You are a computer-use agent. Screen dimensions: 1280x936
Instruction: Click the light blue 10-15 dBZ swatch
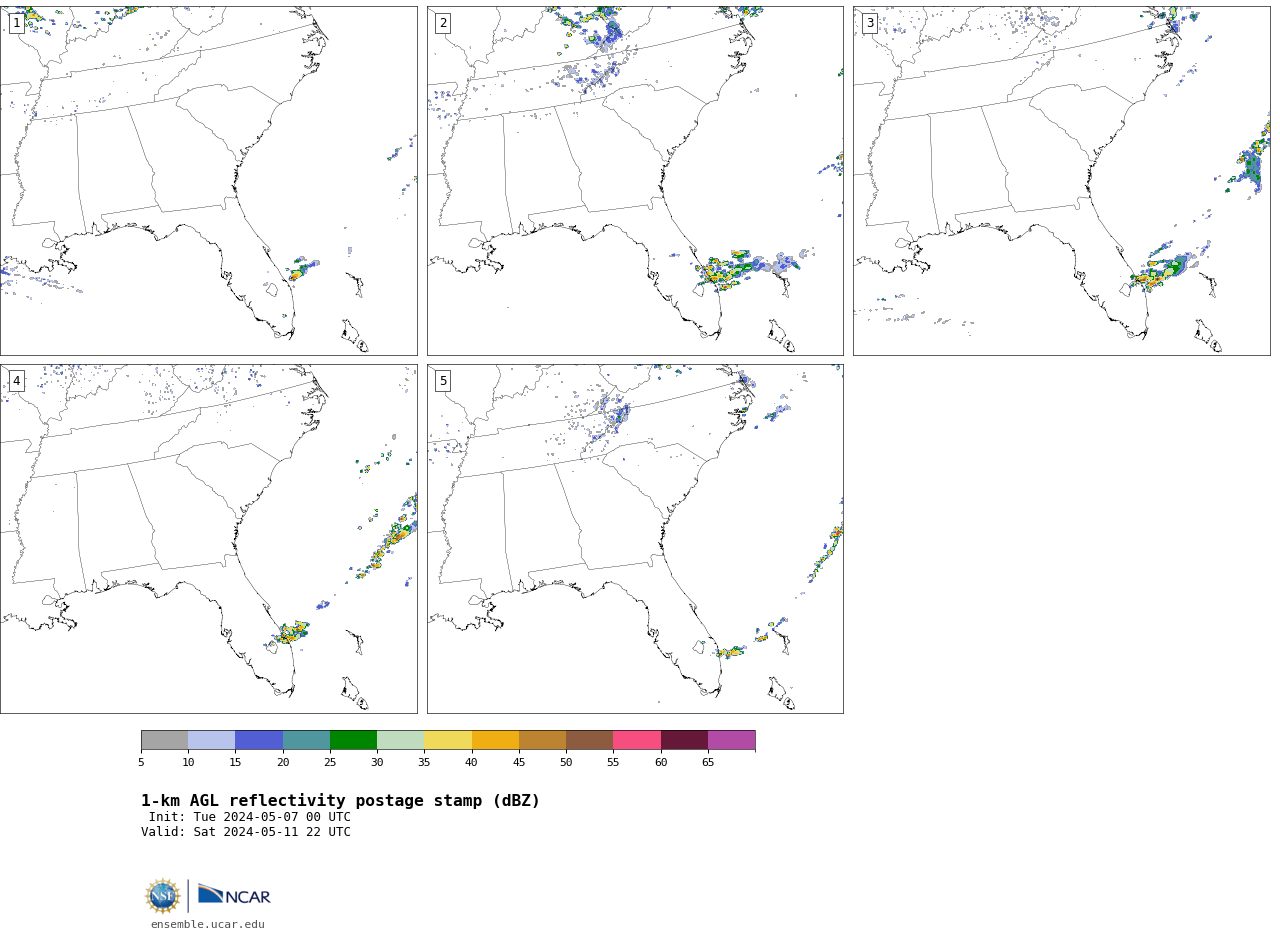(212, 740)
